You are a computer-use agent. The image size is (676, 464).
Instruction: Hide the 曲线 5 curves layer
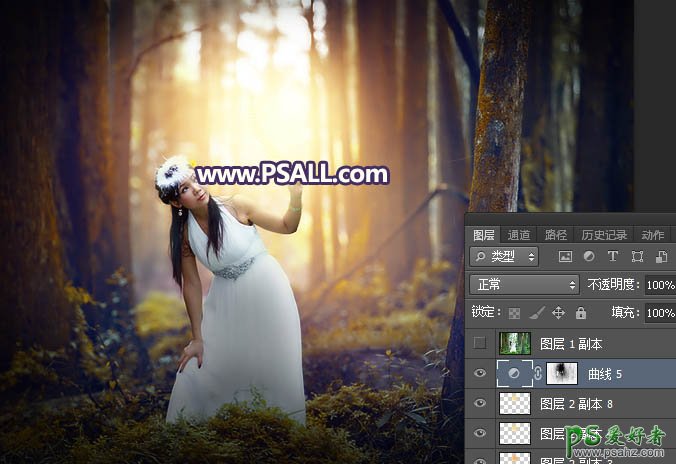click(x=480, y=373)
